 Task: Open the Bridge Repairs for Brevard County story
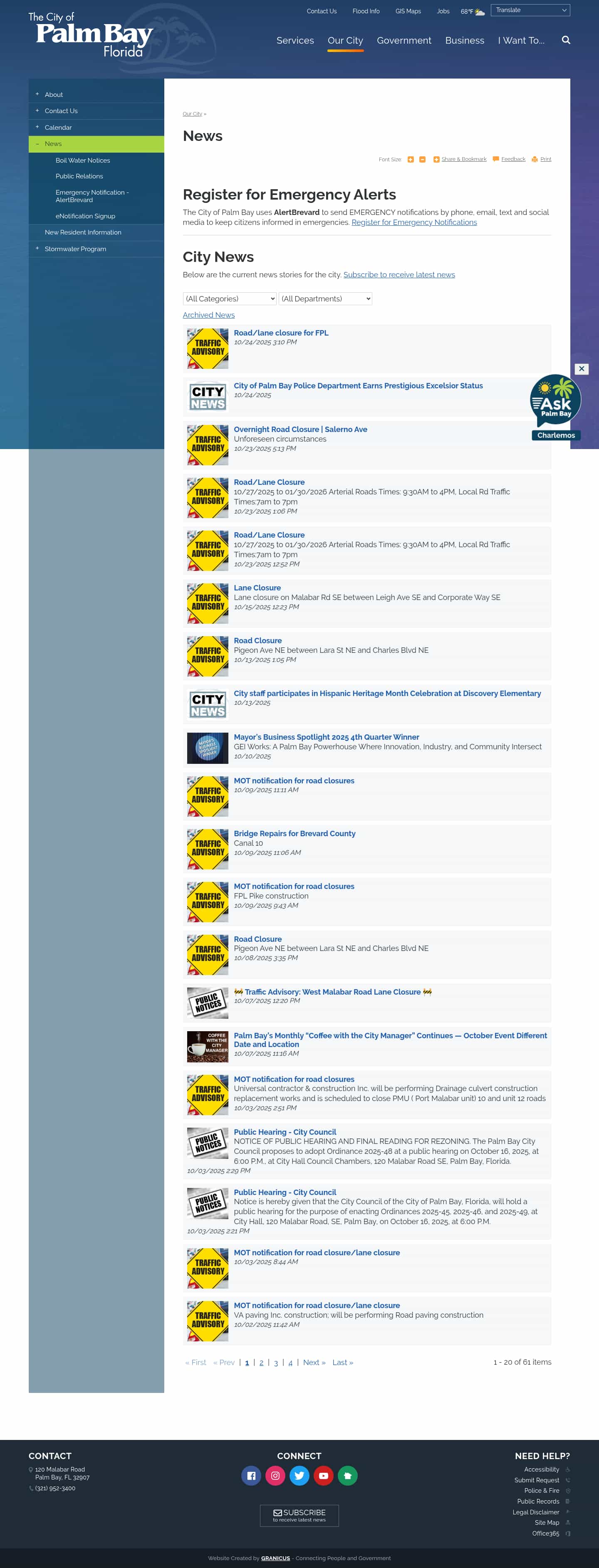click(x=295, y=834)
